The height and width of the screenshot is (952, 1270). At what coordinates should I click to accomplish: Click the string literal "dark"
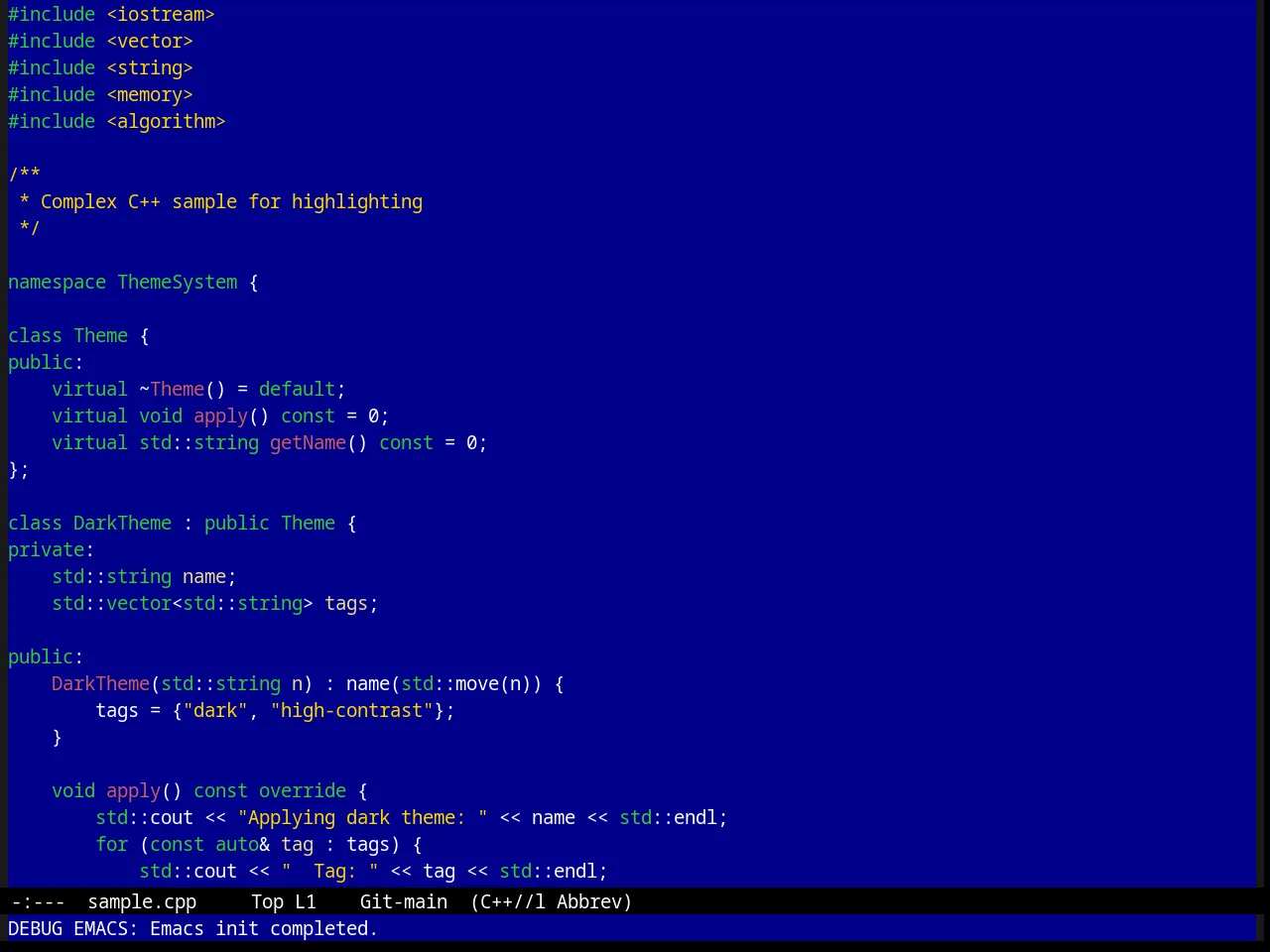click(x=215, y=710)
